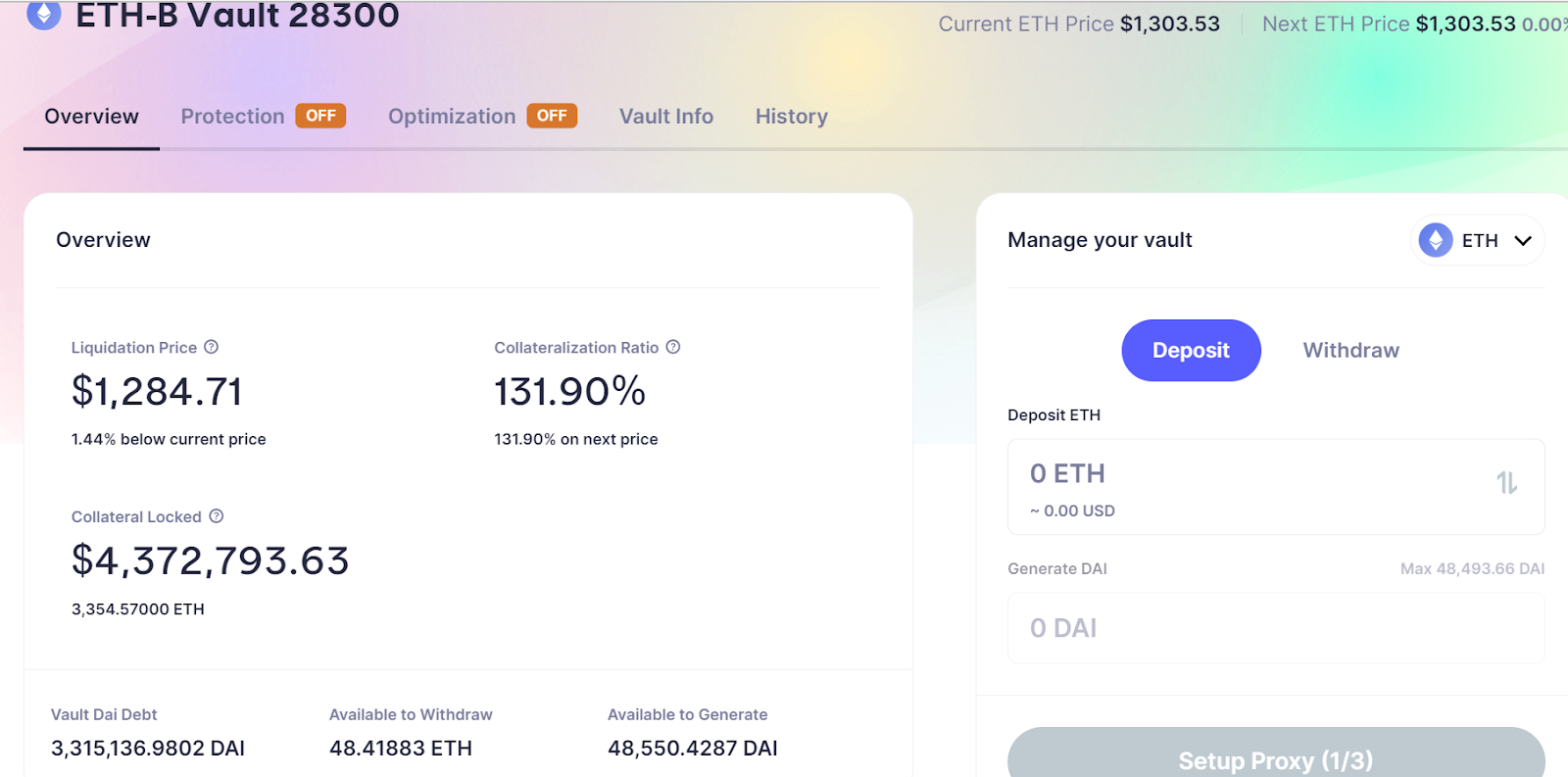1568x777 pixels.
Task: Click the Collateral Locked help icon
Action: click(x=217, y=516)
